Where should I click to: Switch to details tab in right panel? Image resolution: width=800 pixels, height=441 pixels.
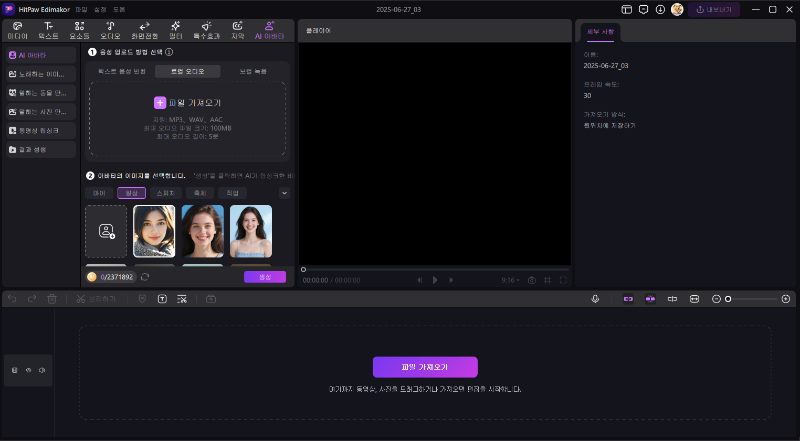tap(601, 32)
